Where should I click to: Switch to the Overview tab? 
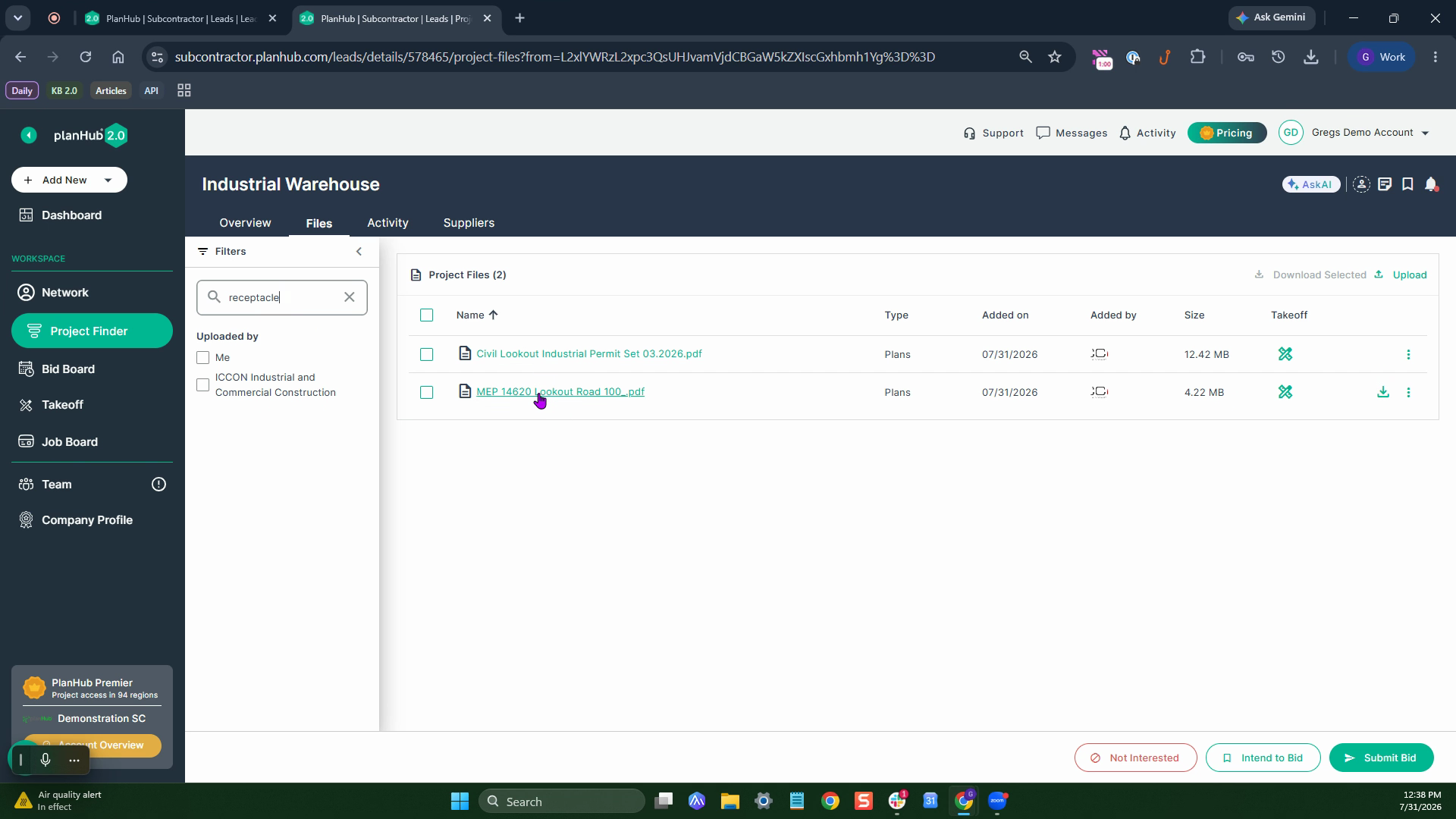coord(245,223)
